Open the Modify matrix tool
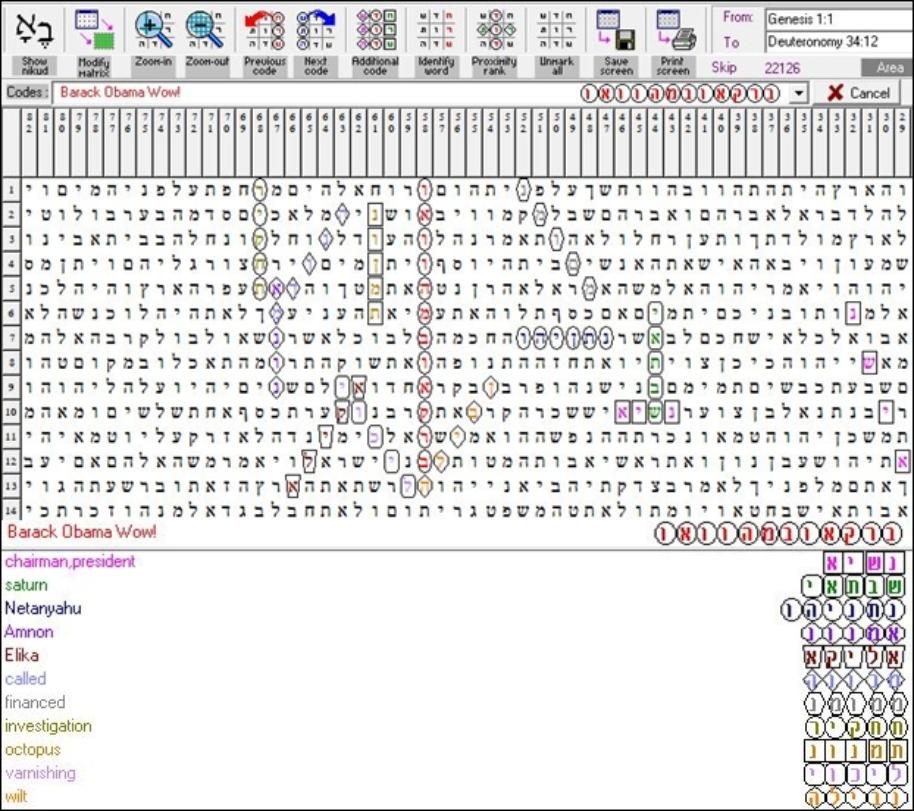 tap(94, 41)
